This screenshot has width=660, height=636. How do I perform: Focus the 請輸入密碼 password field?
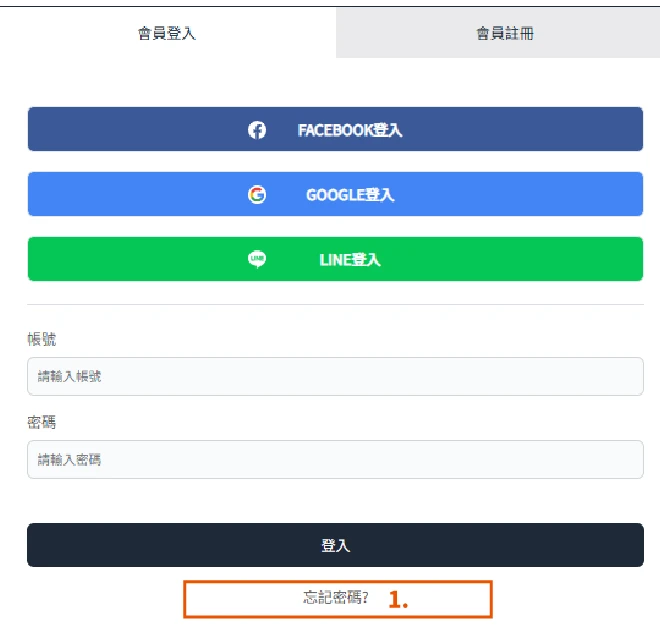(x=335, y=460)
